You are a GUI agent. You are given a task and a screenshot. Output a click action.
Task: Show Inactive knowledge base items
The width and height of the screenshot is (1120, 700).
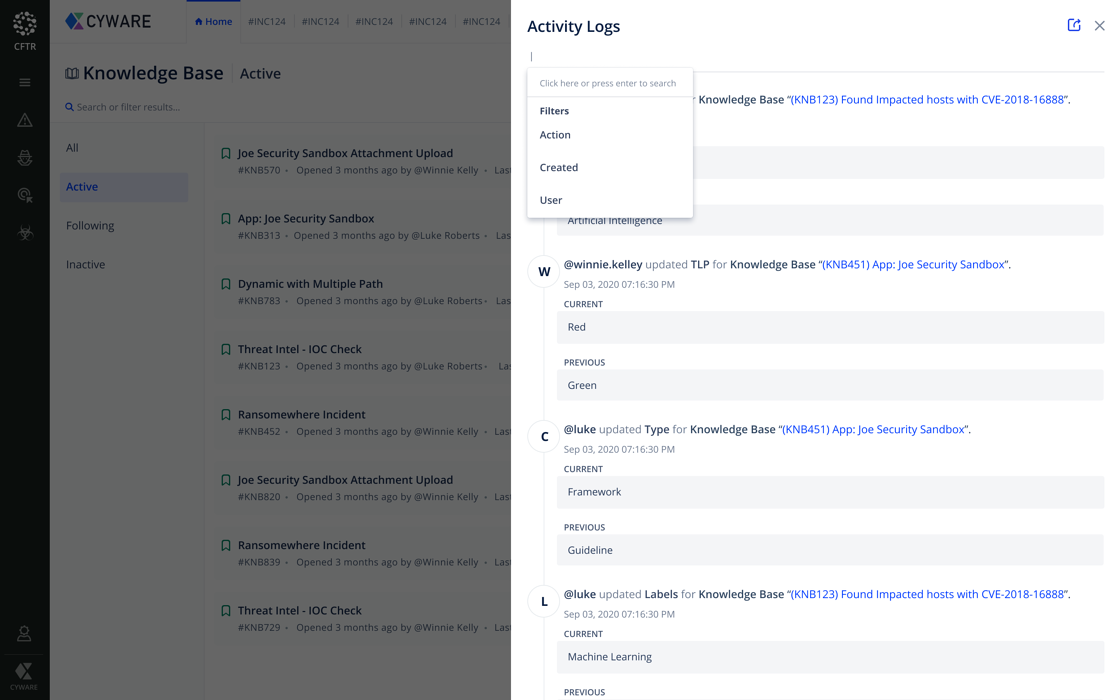[85, 265]
